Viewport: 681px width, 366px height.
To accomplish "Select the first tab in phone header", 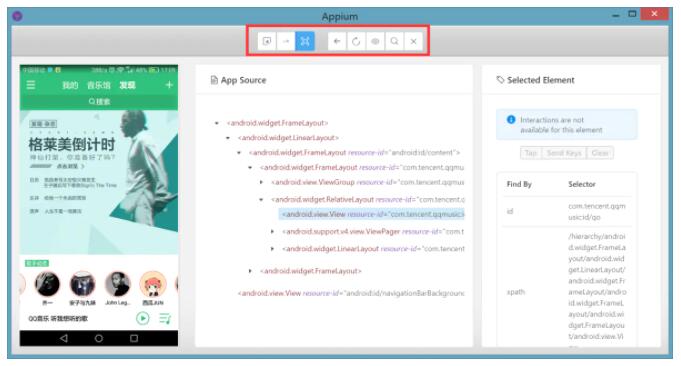I will click(70, 85).
